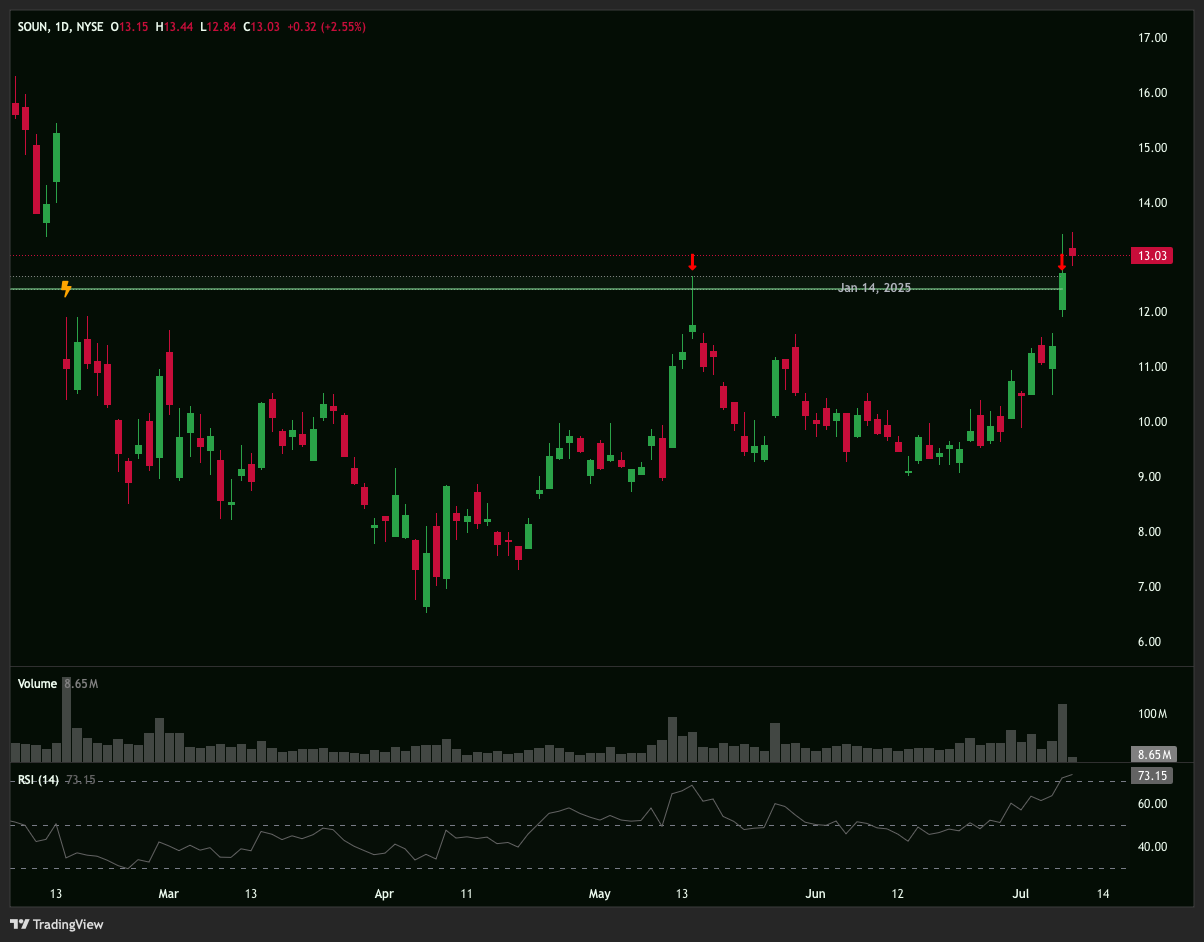Click the change value +0.32 (+2.55%)
The height and width of the screenshot is (942, 1204).
[326, 27]
